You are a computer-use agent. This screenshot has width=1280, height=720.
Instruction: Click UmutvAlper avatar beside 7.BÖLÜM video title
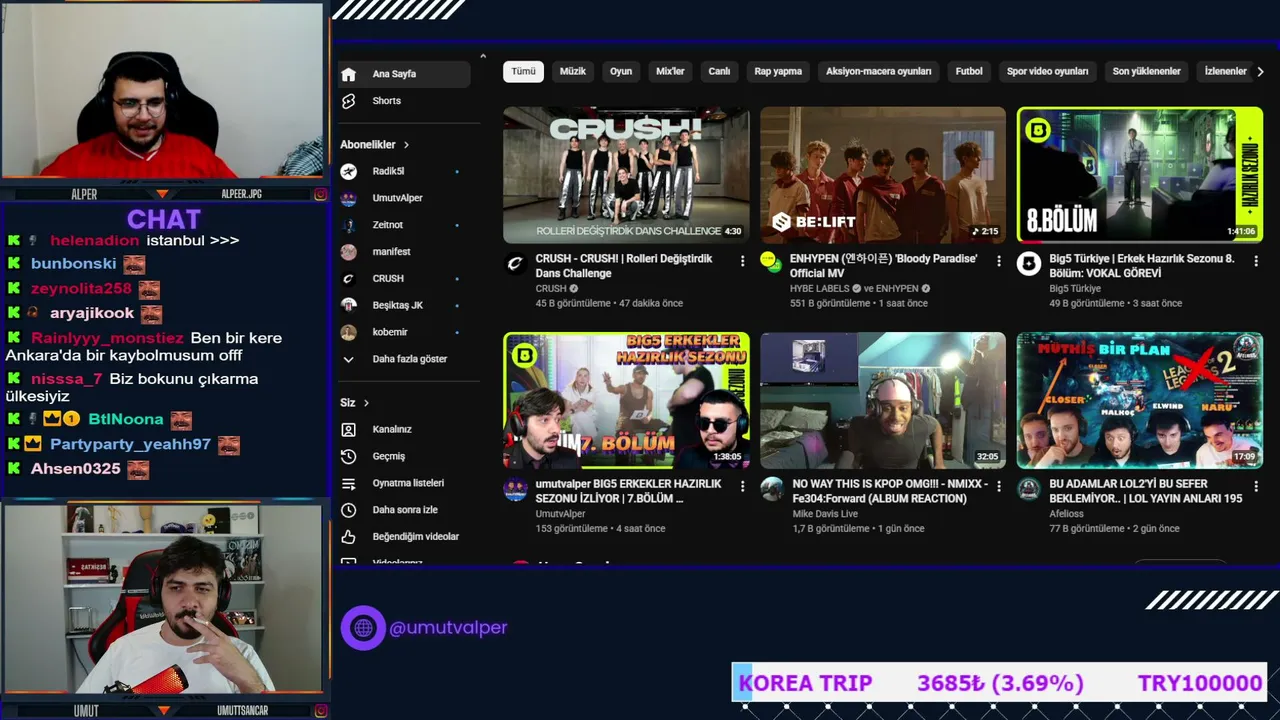tap(516, 489)
